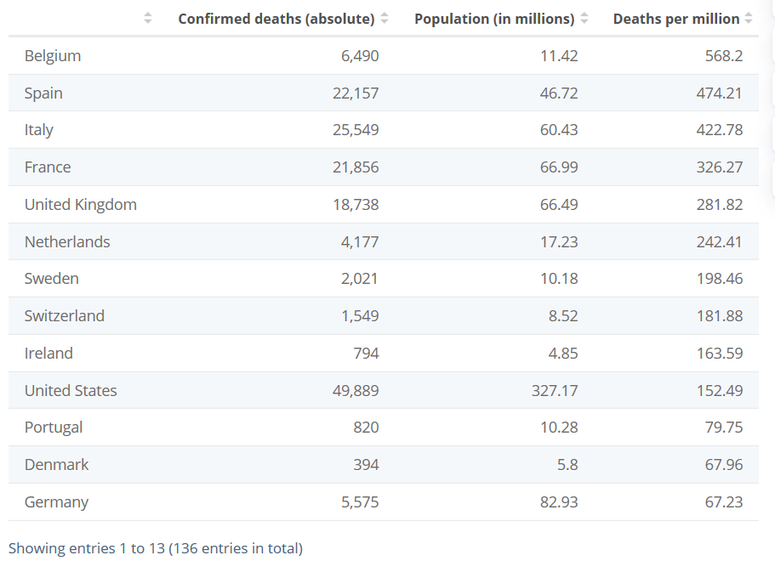Click sort arrows beside Deaths per million
This screenshot has width=775, height=561.
pos(749,19)
